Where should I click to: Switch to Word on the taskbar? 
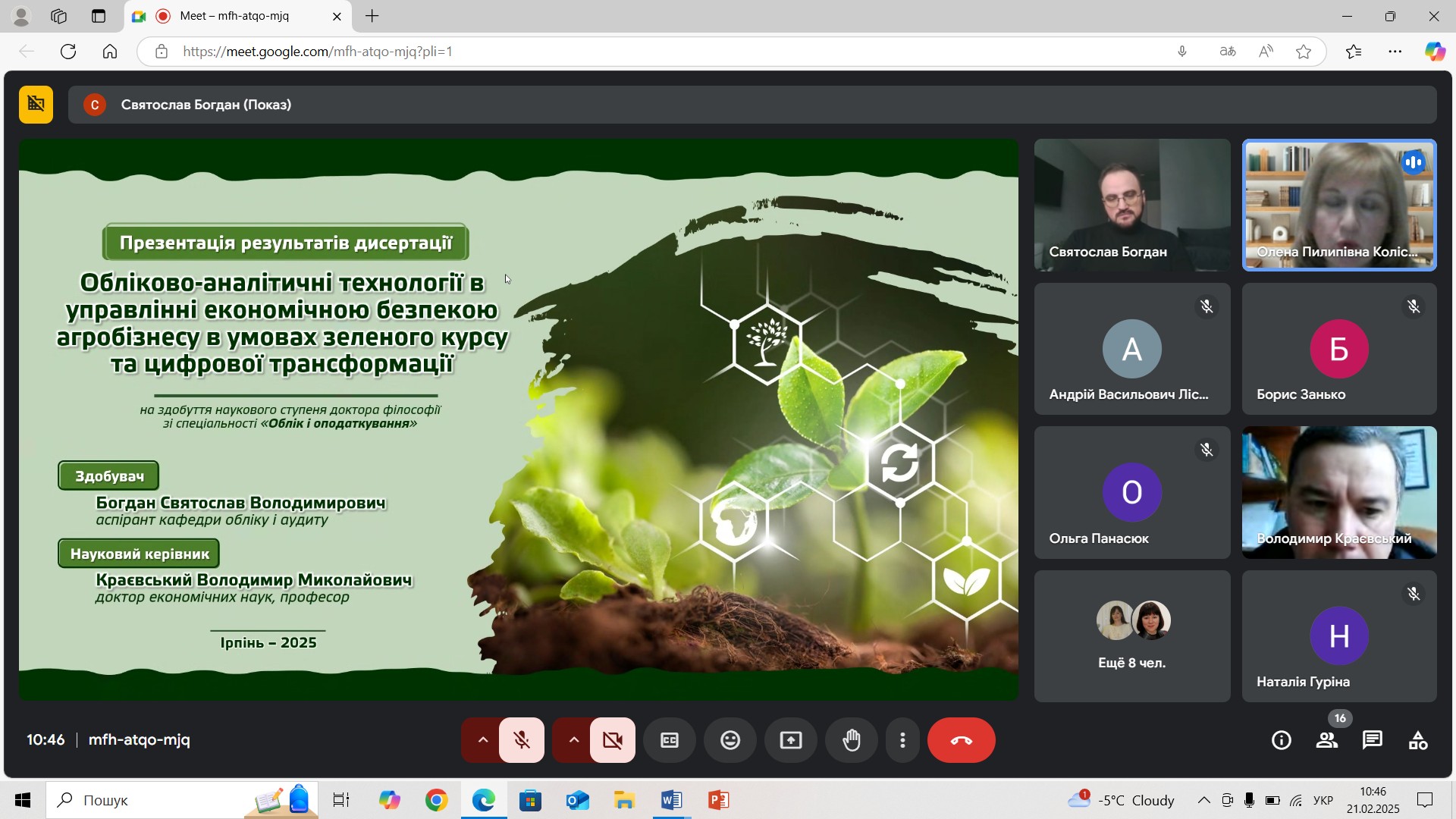tap(671, 800)
